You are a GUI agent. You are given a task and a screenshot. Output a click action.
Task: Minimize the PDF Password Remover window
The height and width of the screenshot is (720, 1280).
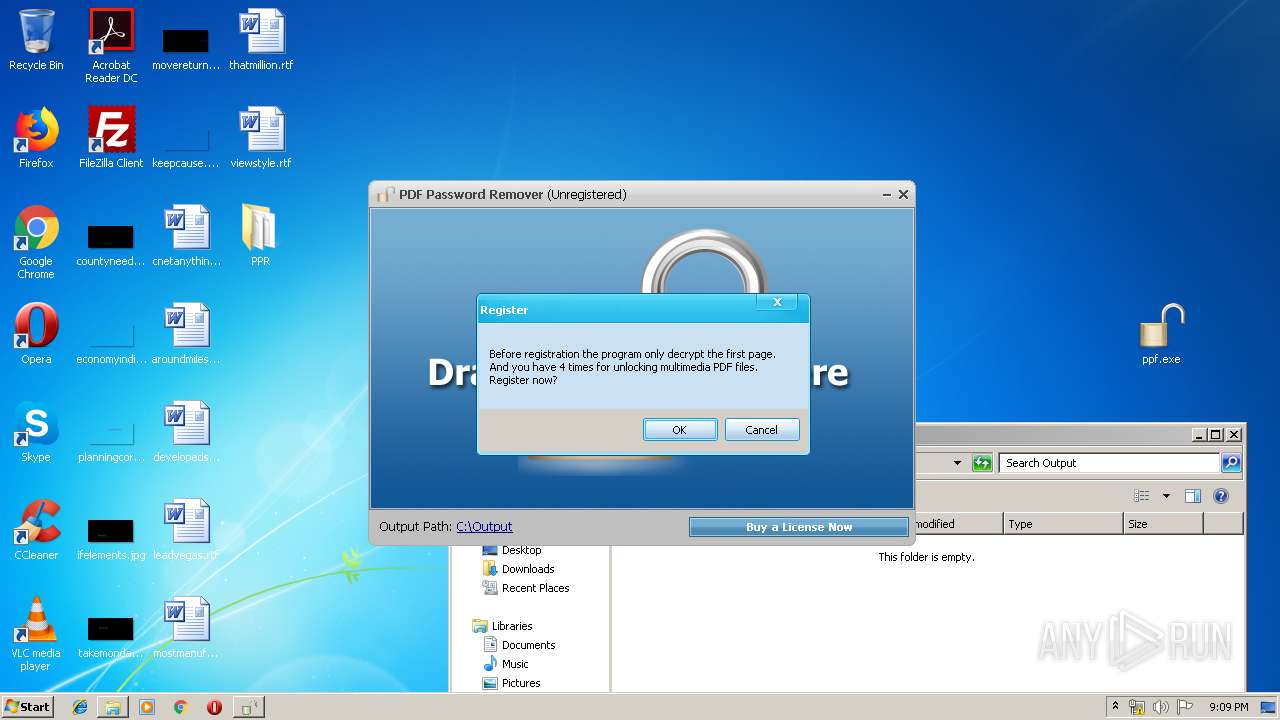(x=887, y=195)
